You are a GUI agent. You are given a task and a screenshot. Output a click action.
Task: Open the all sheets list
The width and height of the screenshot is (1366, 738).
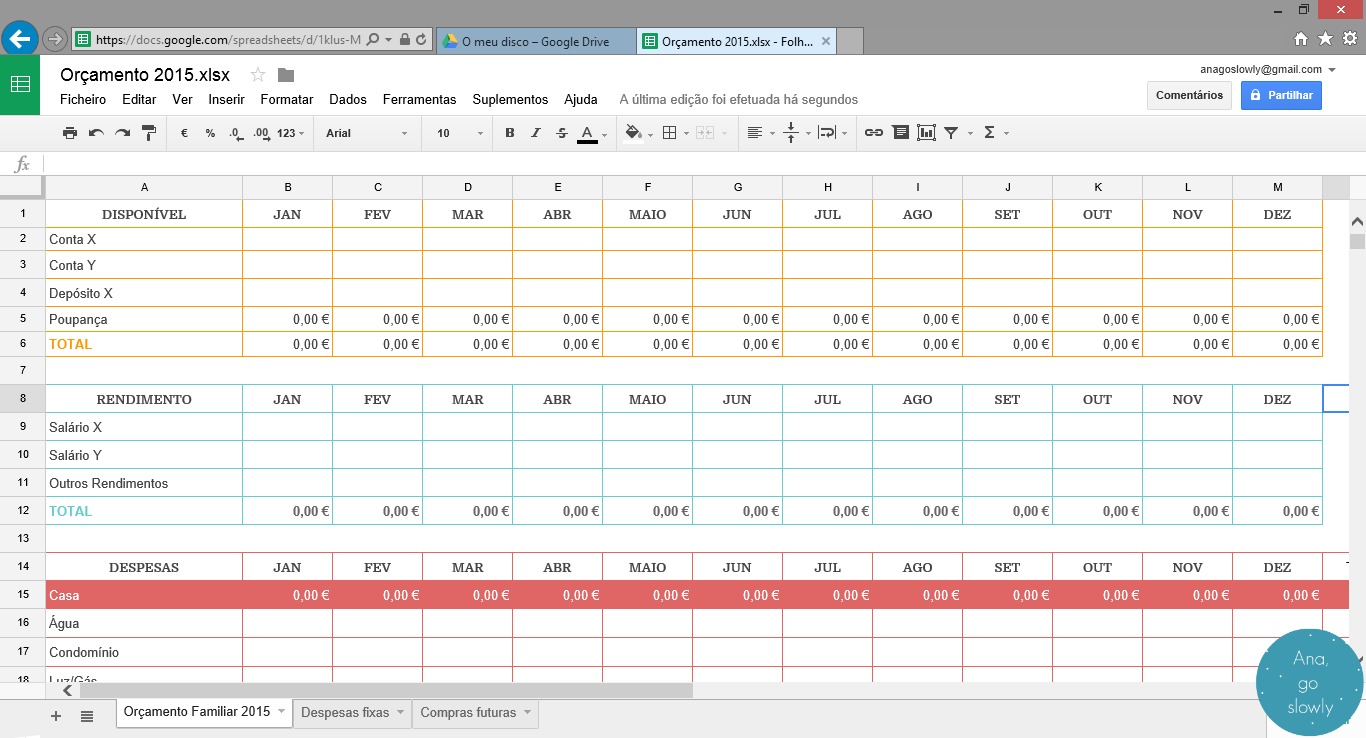coord(87,716)
